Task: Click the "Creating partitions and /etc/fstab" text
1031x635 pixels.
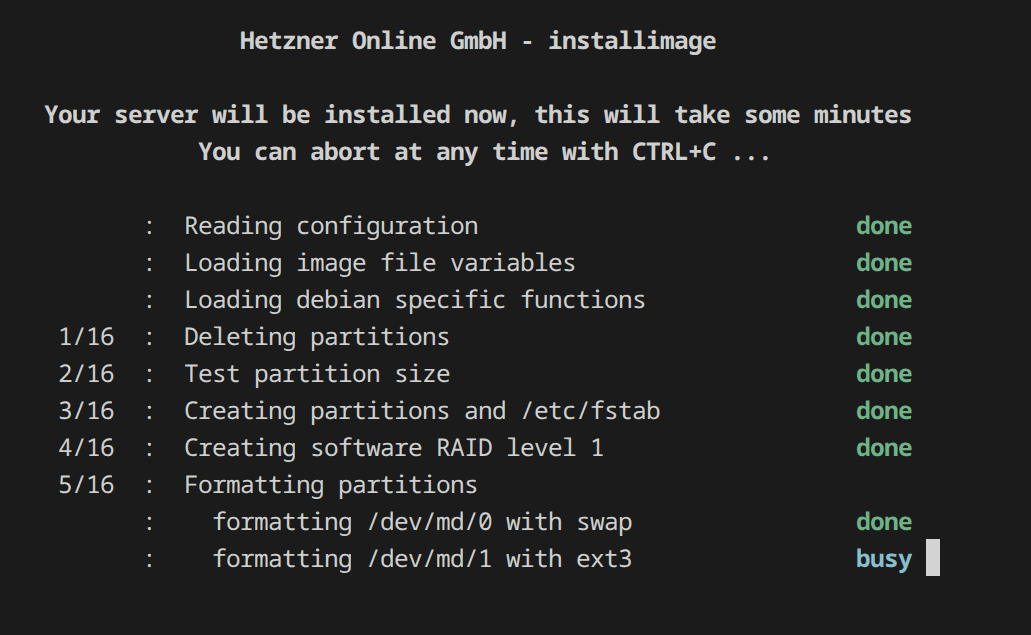Action: [x=421, y=411]
